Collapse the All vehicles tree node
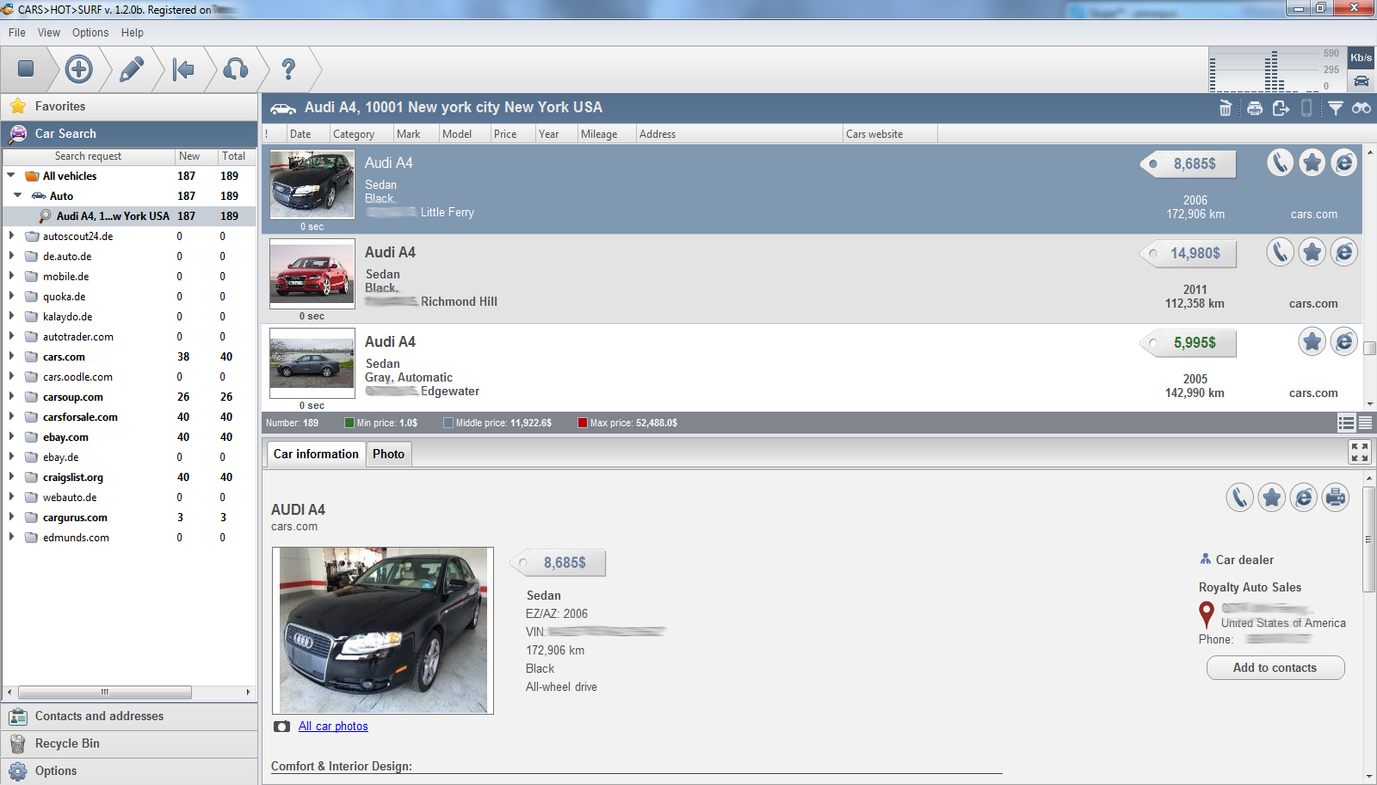The height and width of the screenshot is (785, 1377). tap(11, 176)
